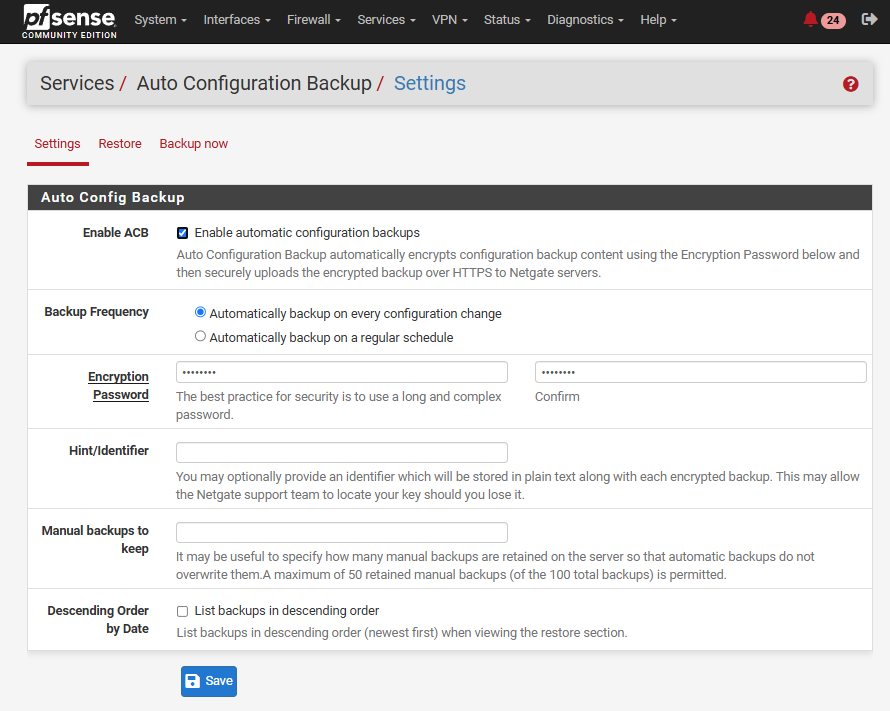Image resolution: width=890 pixels, height=711 pixels.
Task: Click the pfSense logo to go home
Action: (69, 22)
